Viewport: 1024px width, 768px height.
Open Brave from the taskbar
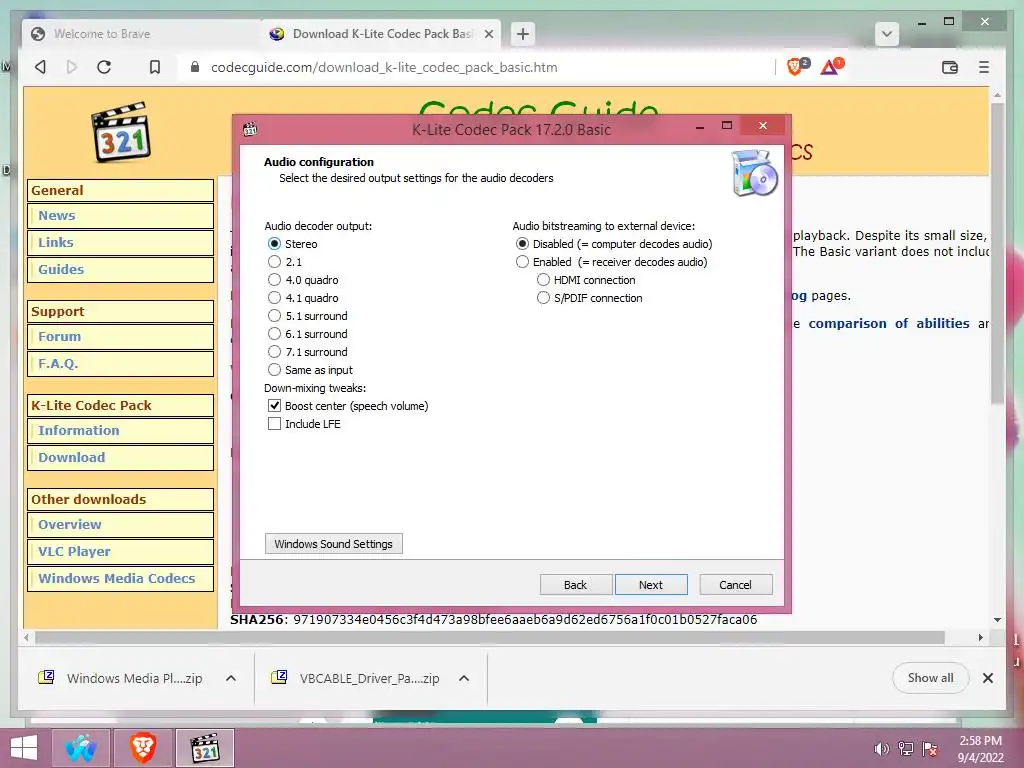142,748
